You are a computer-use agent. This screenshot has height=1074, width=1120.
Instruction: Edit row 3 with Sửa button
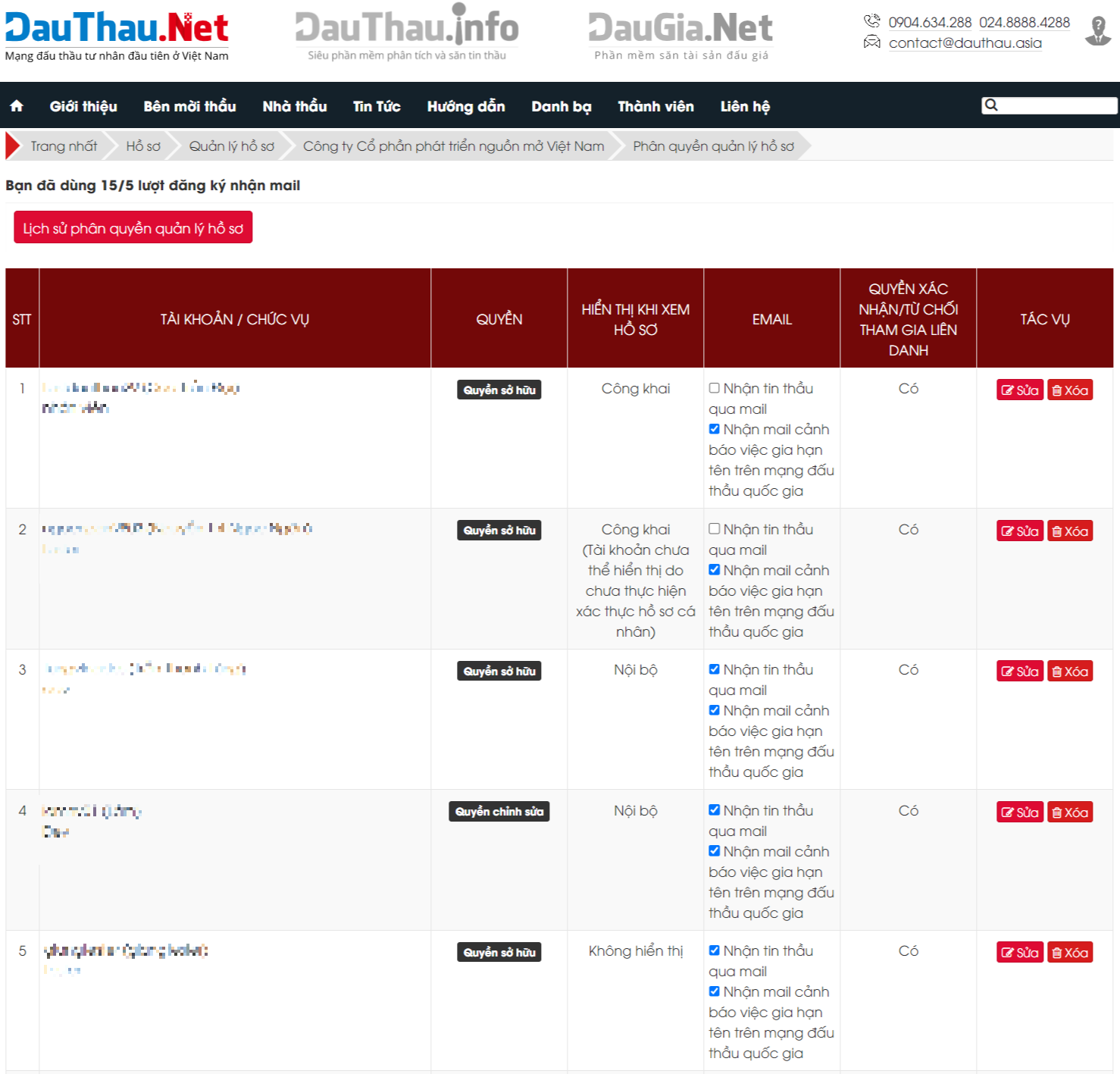pos(1020,672)
